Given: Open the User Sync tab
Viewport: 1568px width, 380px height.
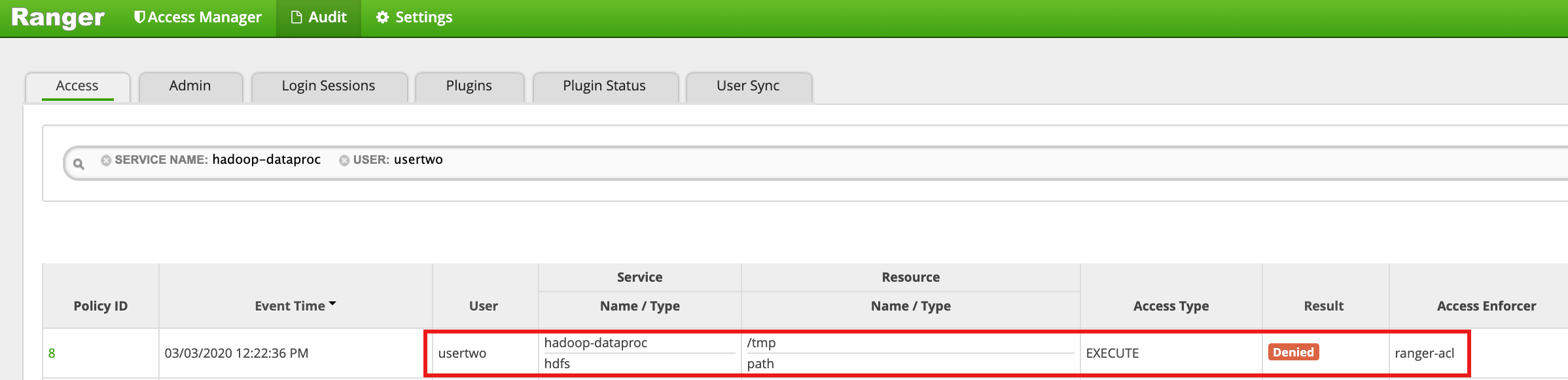Looking at the screenshot, I should click(748, 86).
